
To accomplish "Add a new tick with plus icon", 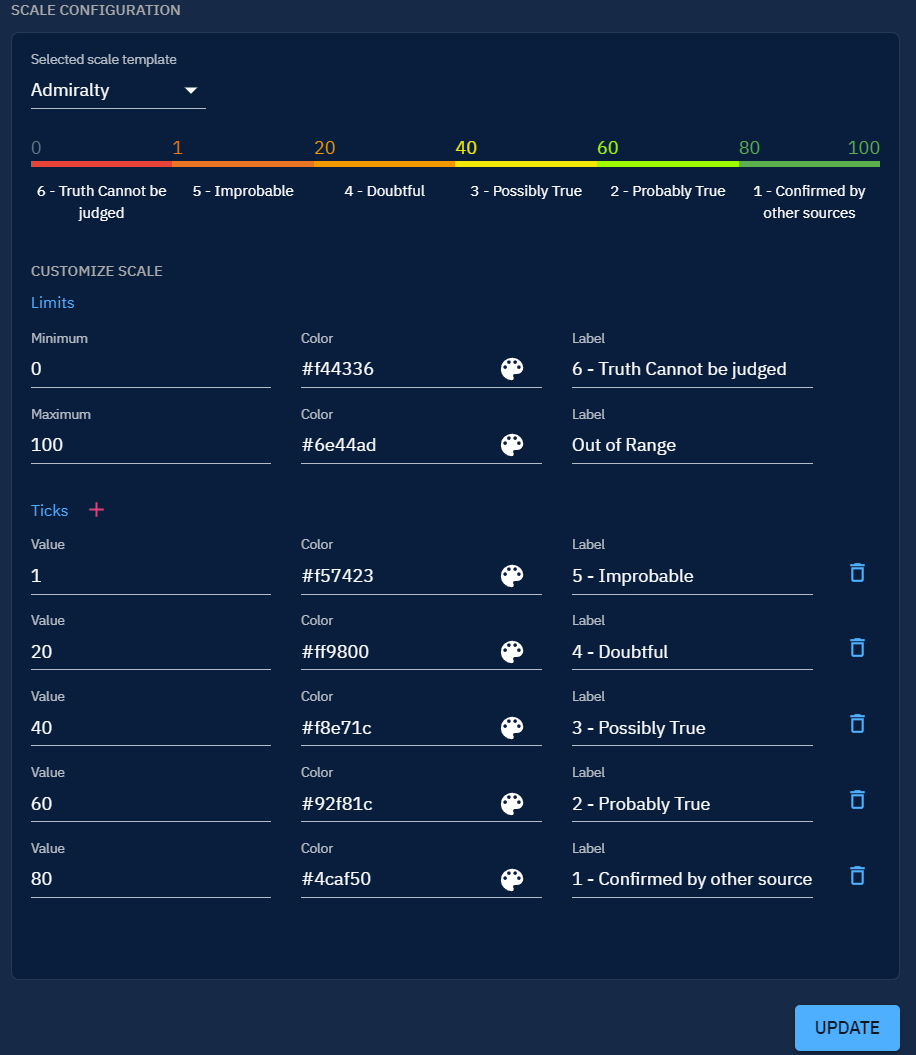I will tap(96, 511).
